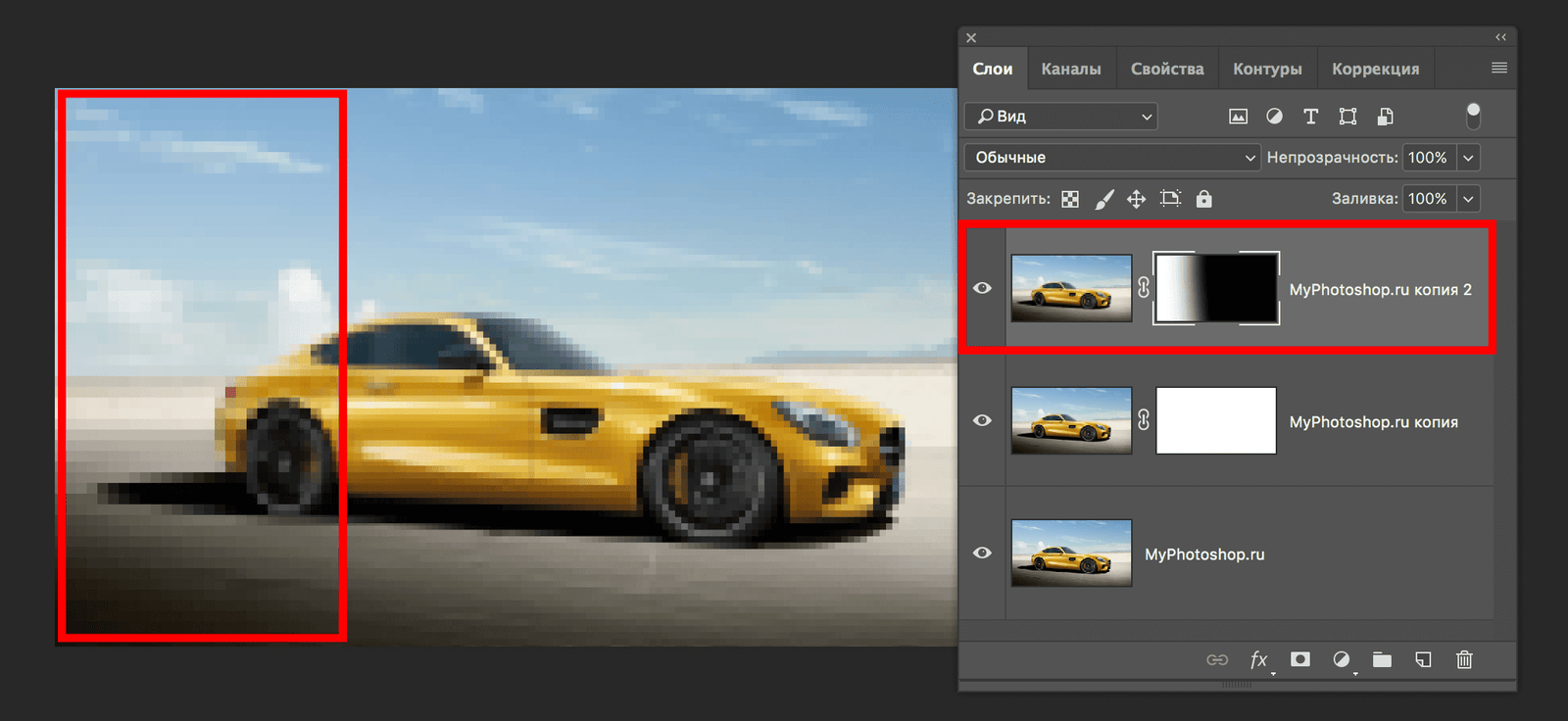Create a new group with folder icon

pos(1382,659)
